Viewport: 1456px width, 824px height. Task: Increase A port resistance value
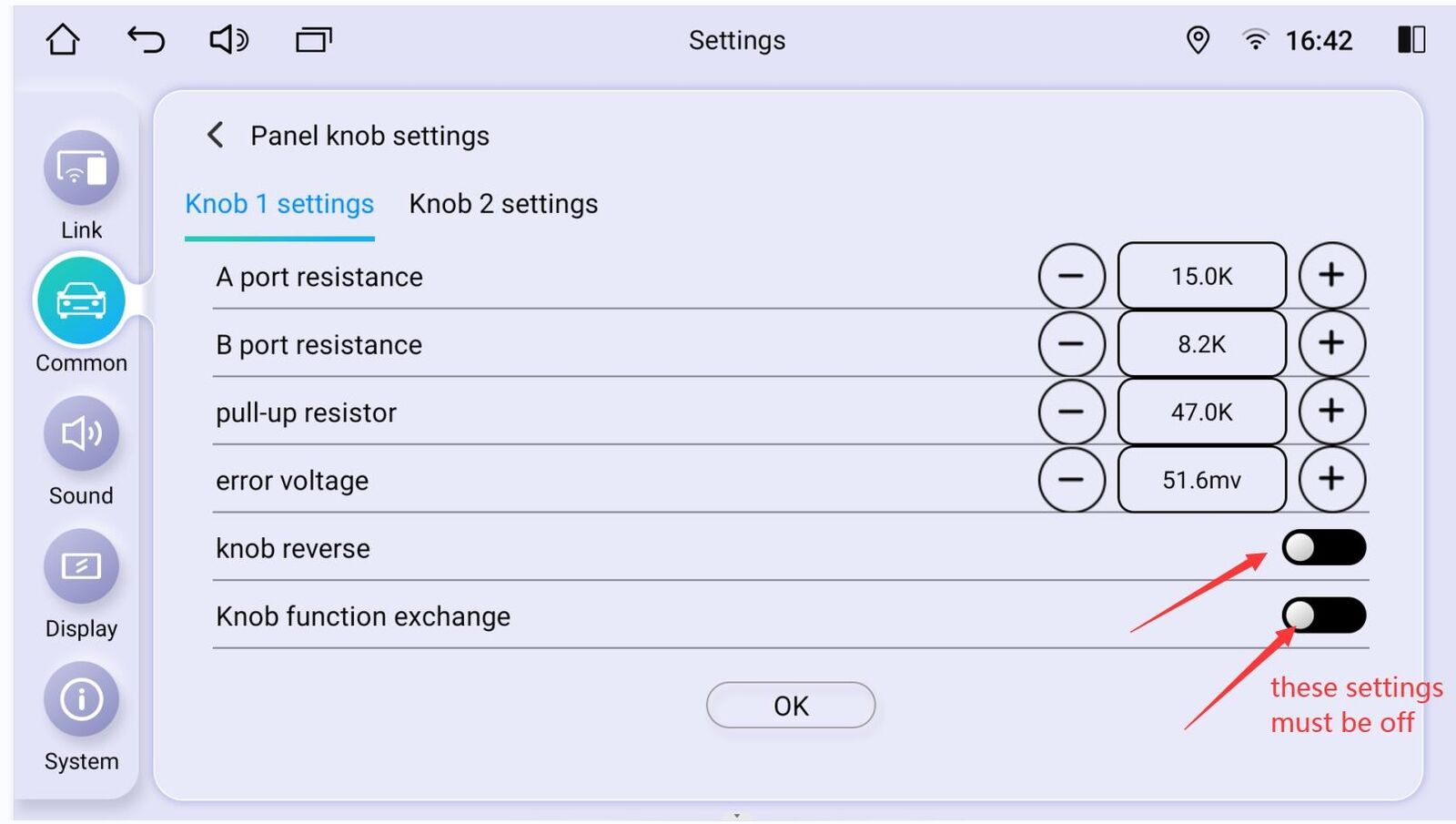1331,275
